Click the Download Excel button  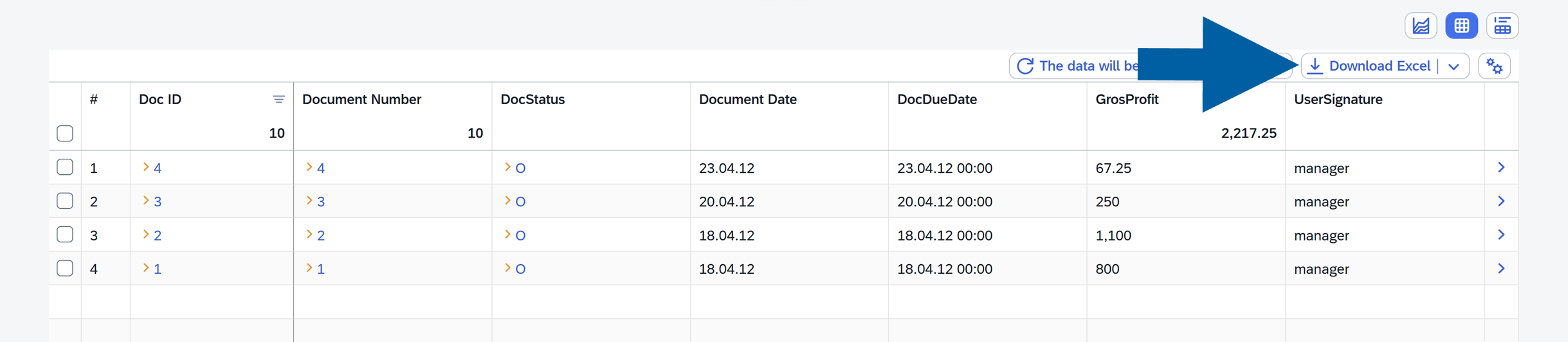click(x=1370, y=66)
